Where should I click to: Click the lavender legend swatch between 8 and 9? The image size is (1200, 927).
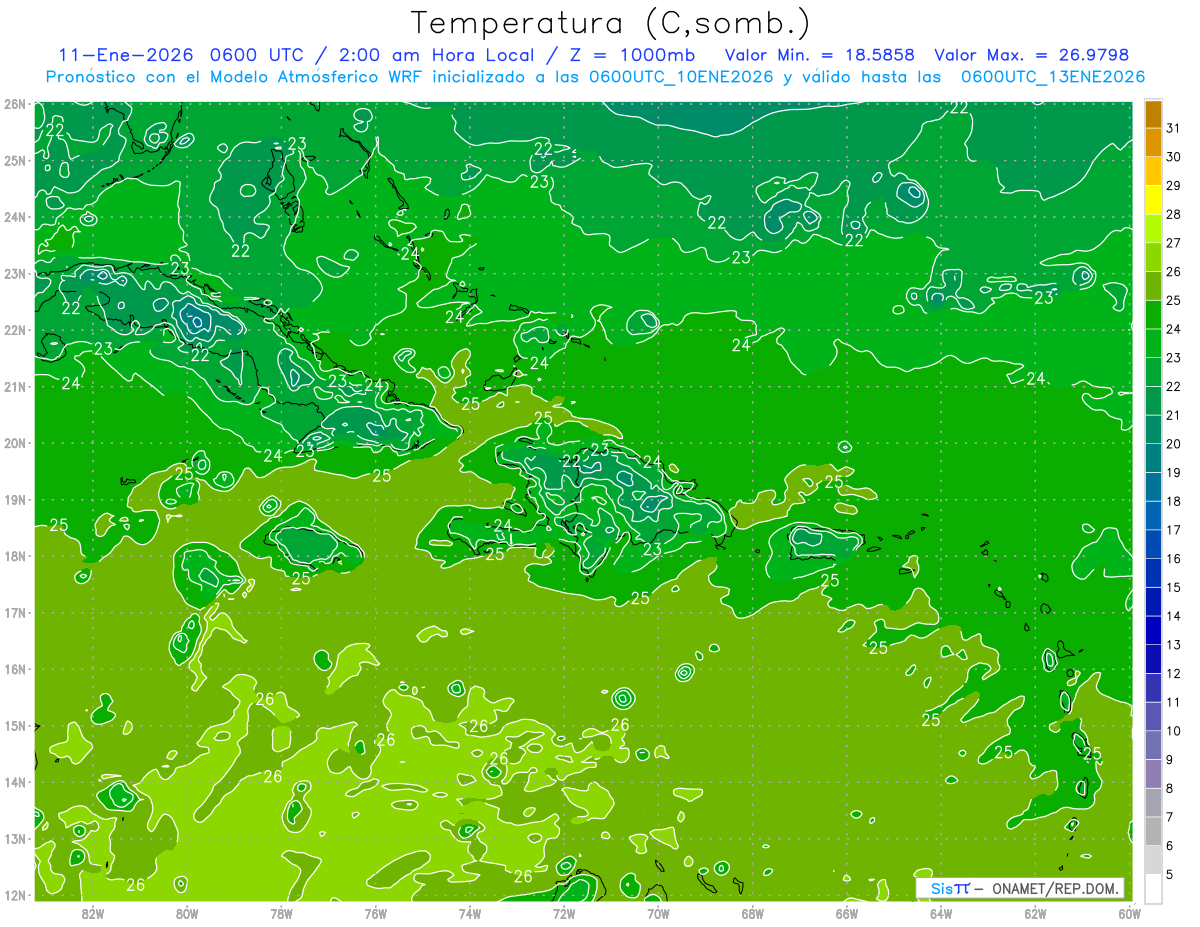1153,774
